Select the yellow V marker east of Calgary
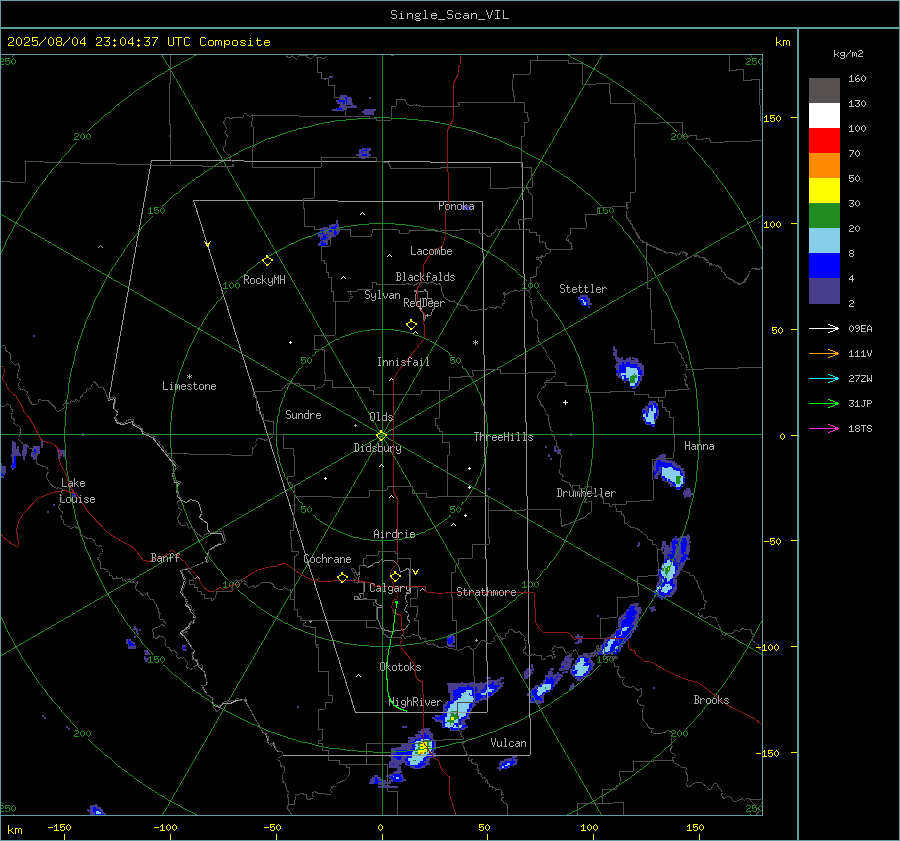This screenshot has height=841, width=900. point(416,572)
